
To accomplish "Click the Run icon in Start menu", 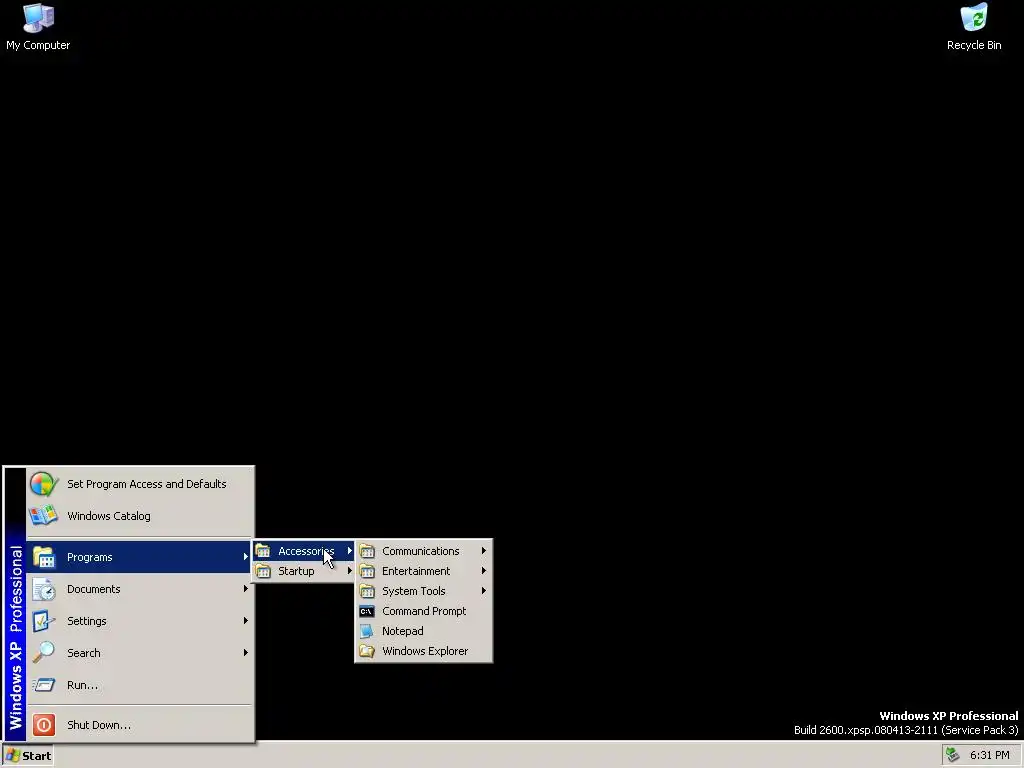I will [x=44, y=684].
